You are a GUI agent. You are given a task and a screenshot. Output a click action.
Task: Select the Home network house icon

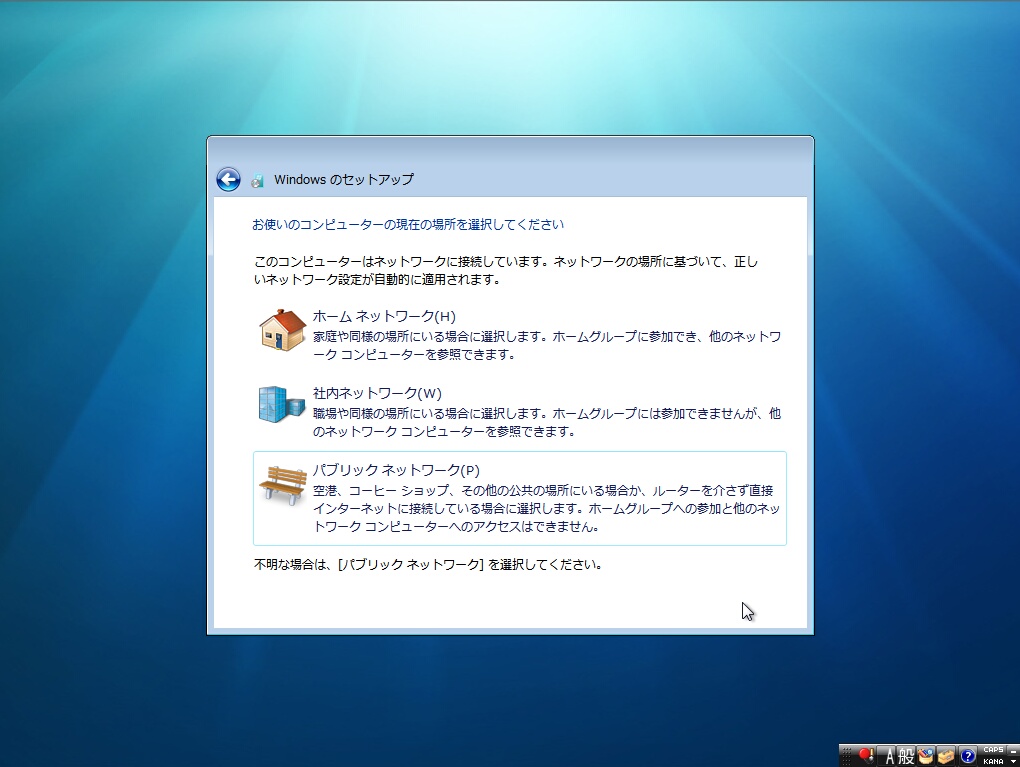tap(282, 330)
